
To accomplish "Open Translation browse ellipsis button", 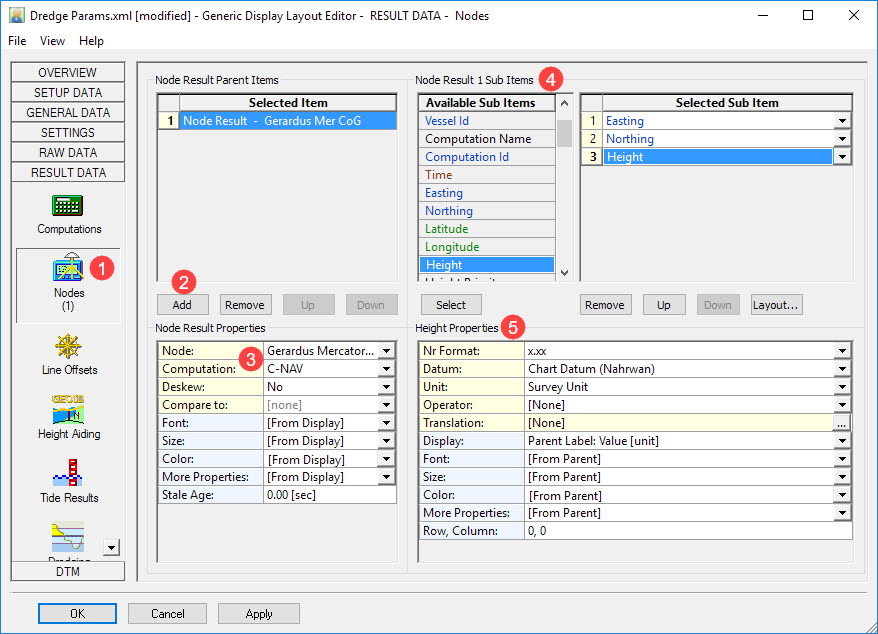I will (843, 423).
